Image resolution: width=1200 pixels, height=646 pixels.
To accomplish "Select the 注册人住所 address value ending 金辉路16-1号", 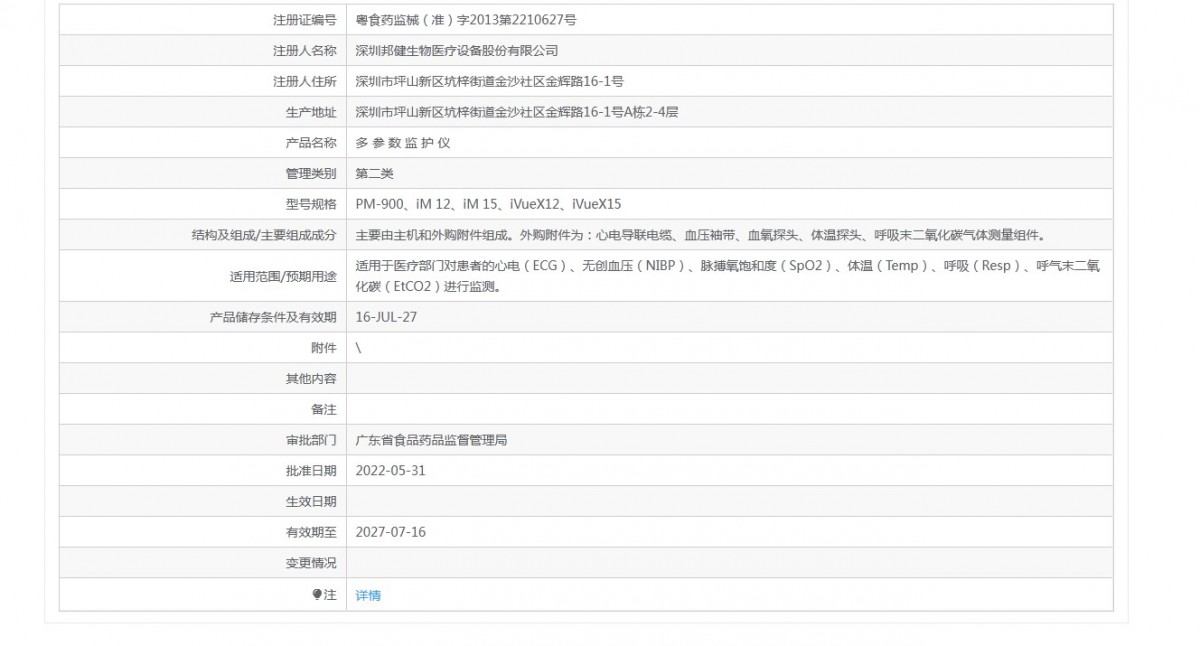I will tap(490, 81).
